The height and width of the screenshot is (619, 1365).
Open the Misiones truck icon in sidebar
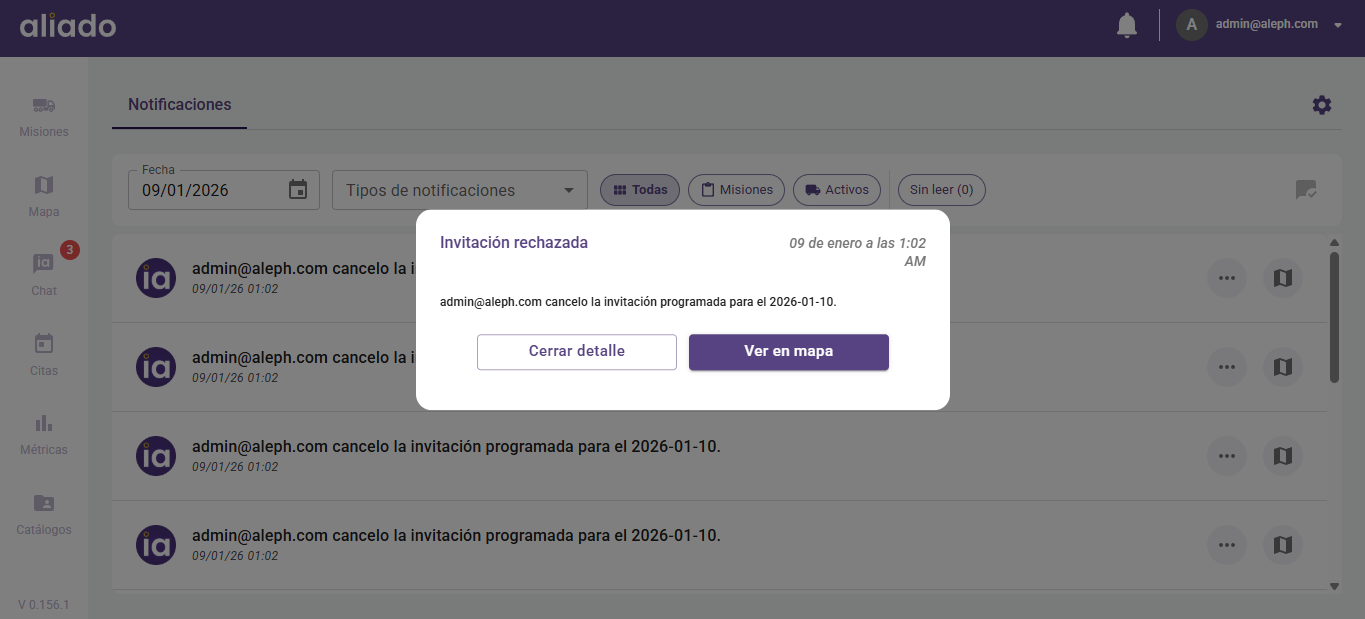point(44,105)
